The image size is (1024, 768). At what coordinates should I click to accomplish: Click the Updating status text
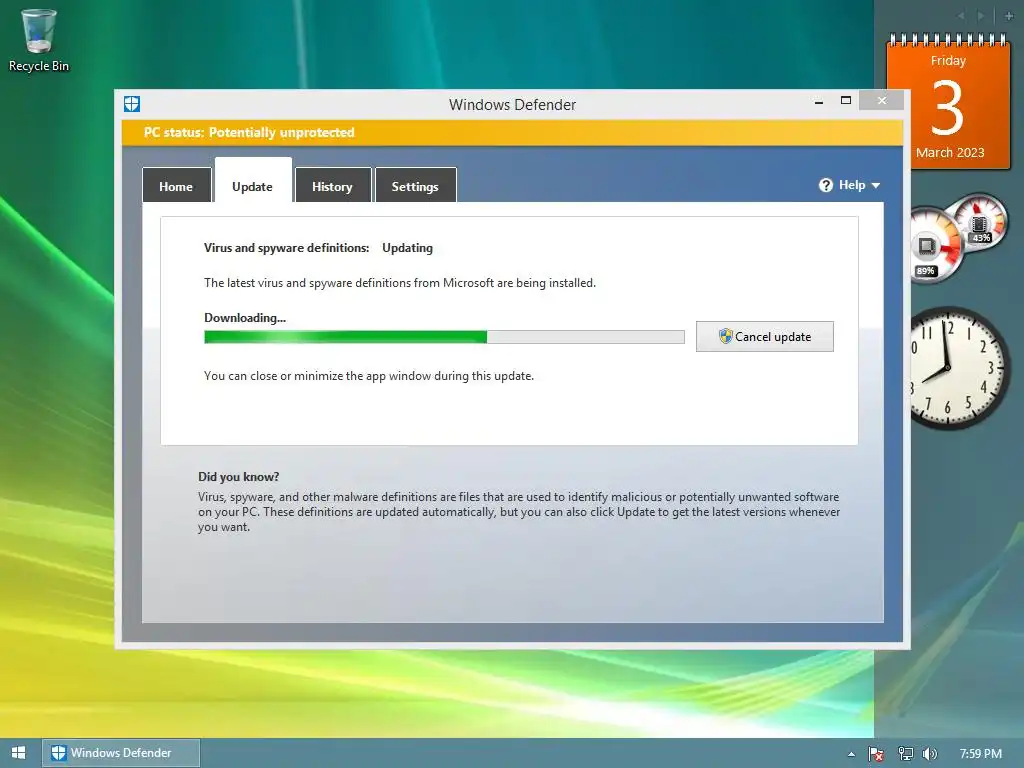pyautogui.click(x=408, y=248)
